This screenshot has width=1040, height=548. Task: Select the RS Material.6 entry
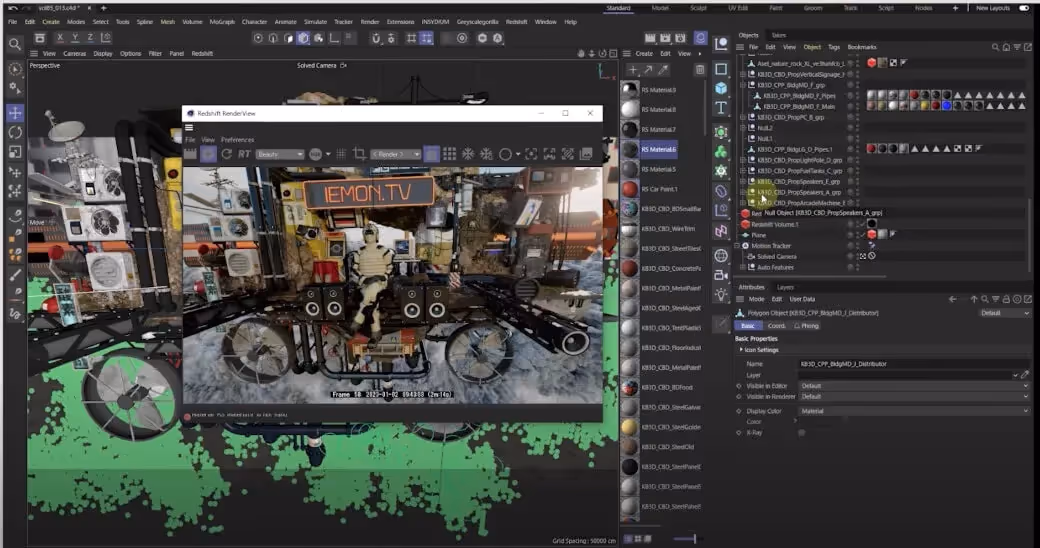[659, 149]
